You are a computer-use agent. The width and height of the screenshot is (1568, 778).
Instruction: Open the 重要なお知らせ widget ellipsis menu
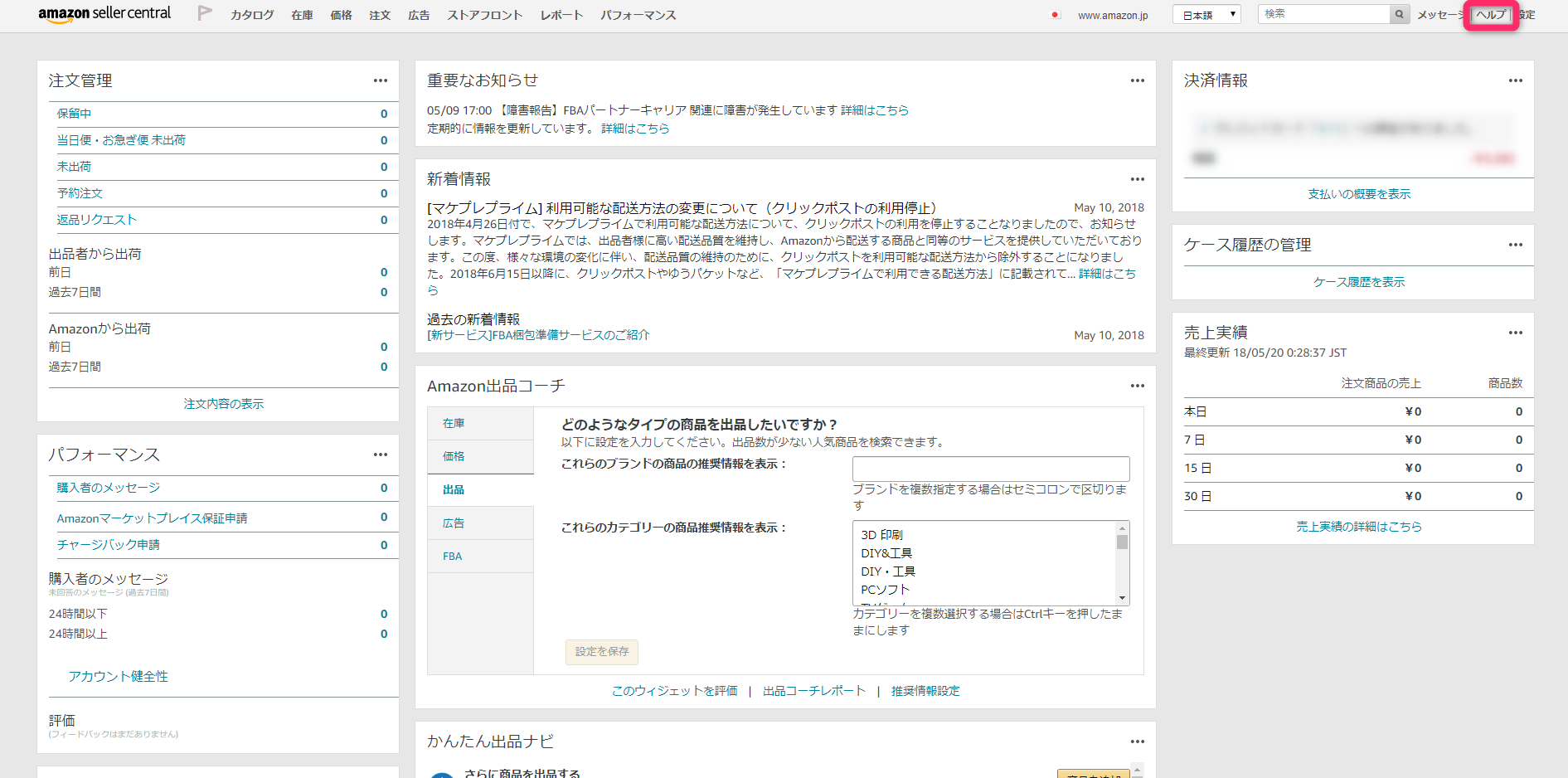1137,80
